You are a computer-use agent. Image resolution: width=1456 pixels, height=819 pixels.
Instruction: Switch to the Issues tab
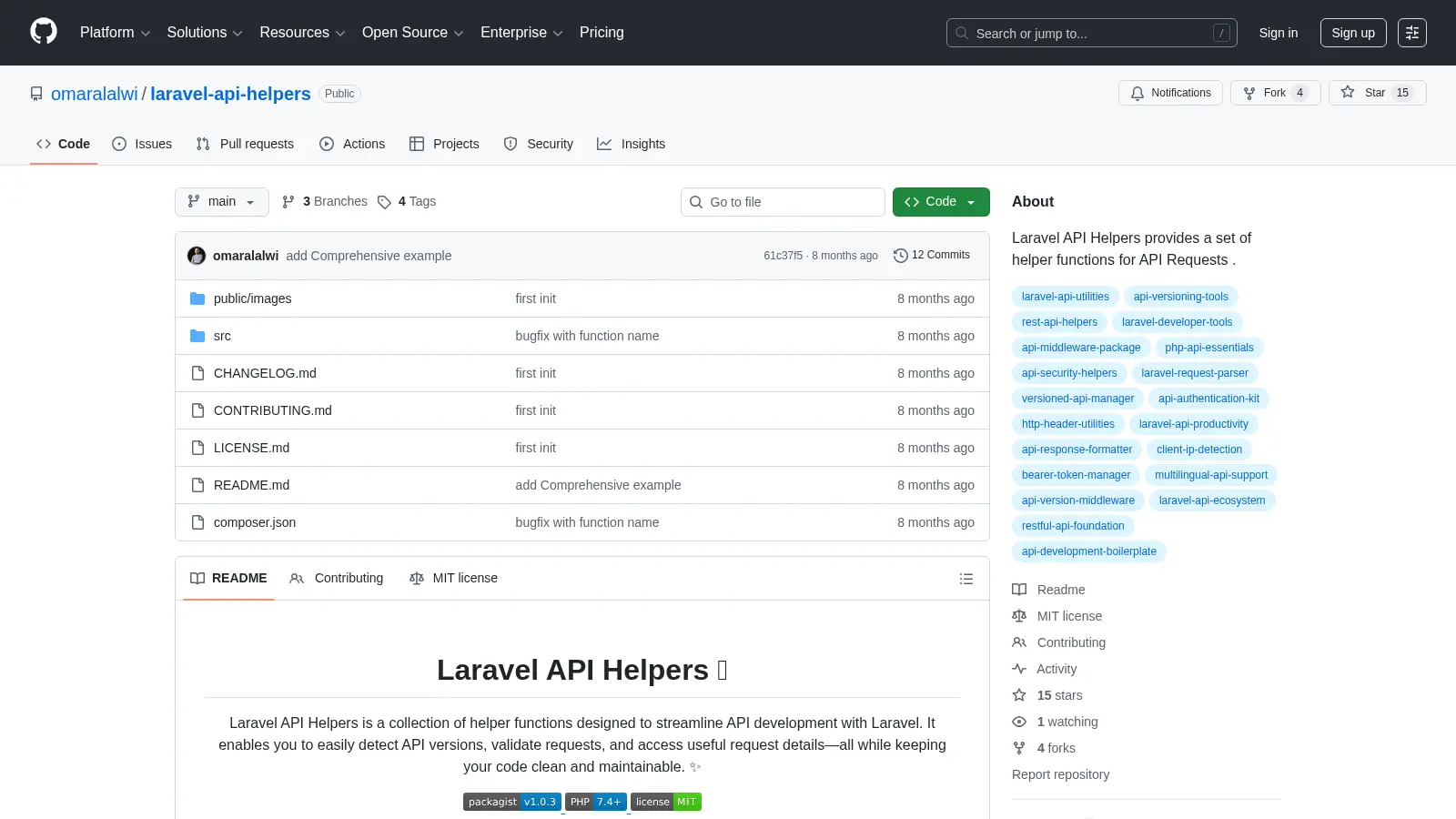(x=142, y=144)
